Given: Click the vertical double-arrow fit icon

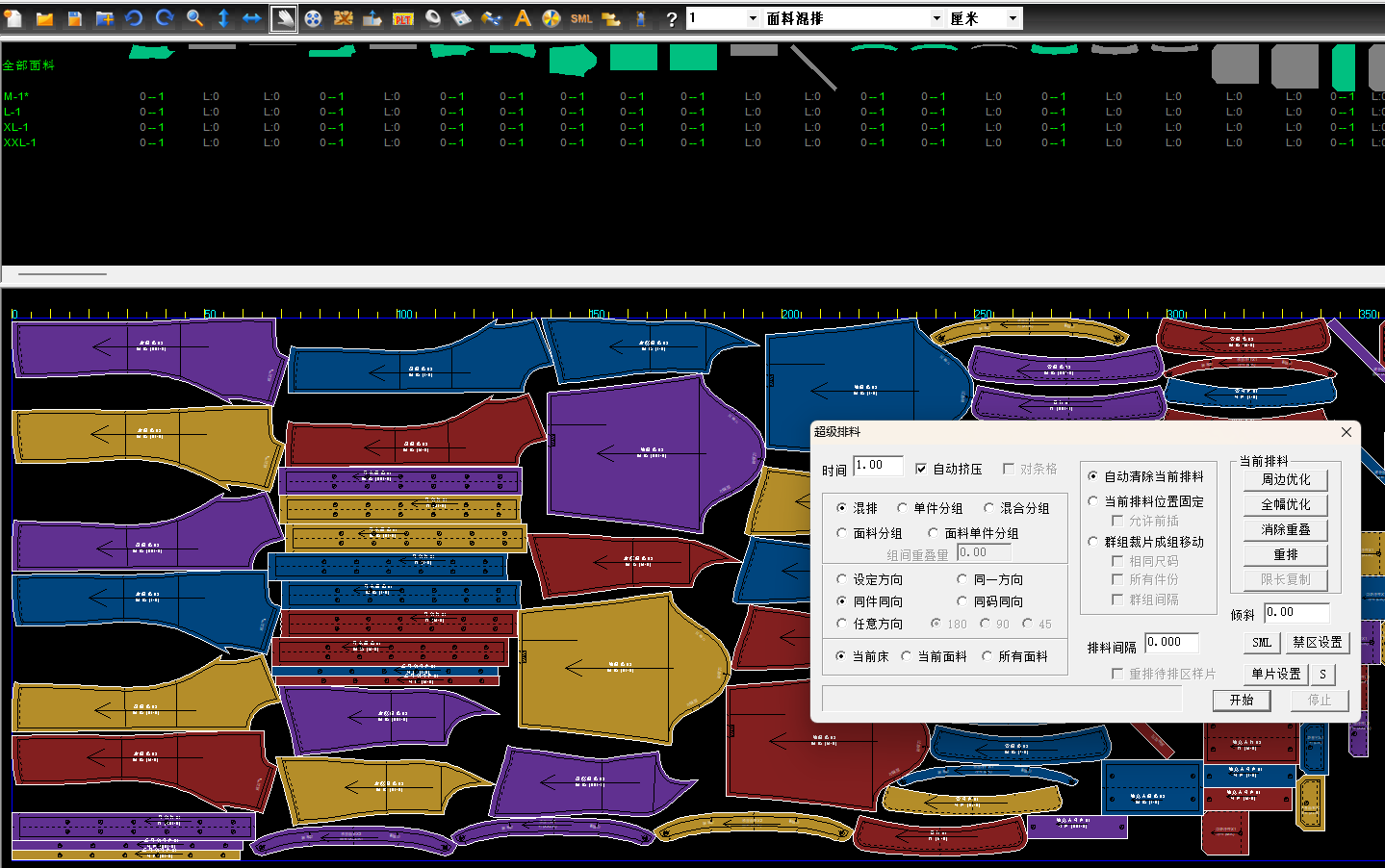Looking at the screenshot, I should pos(223,18).
